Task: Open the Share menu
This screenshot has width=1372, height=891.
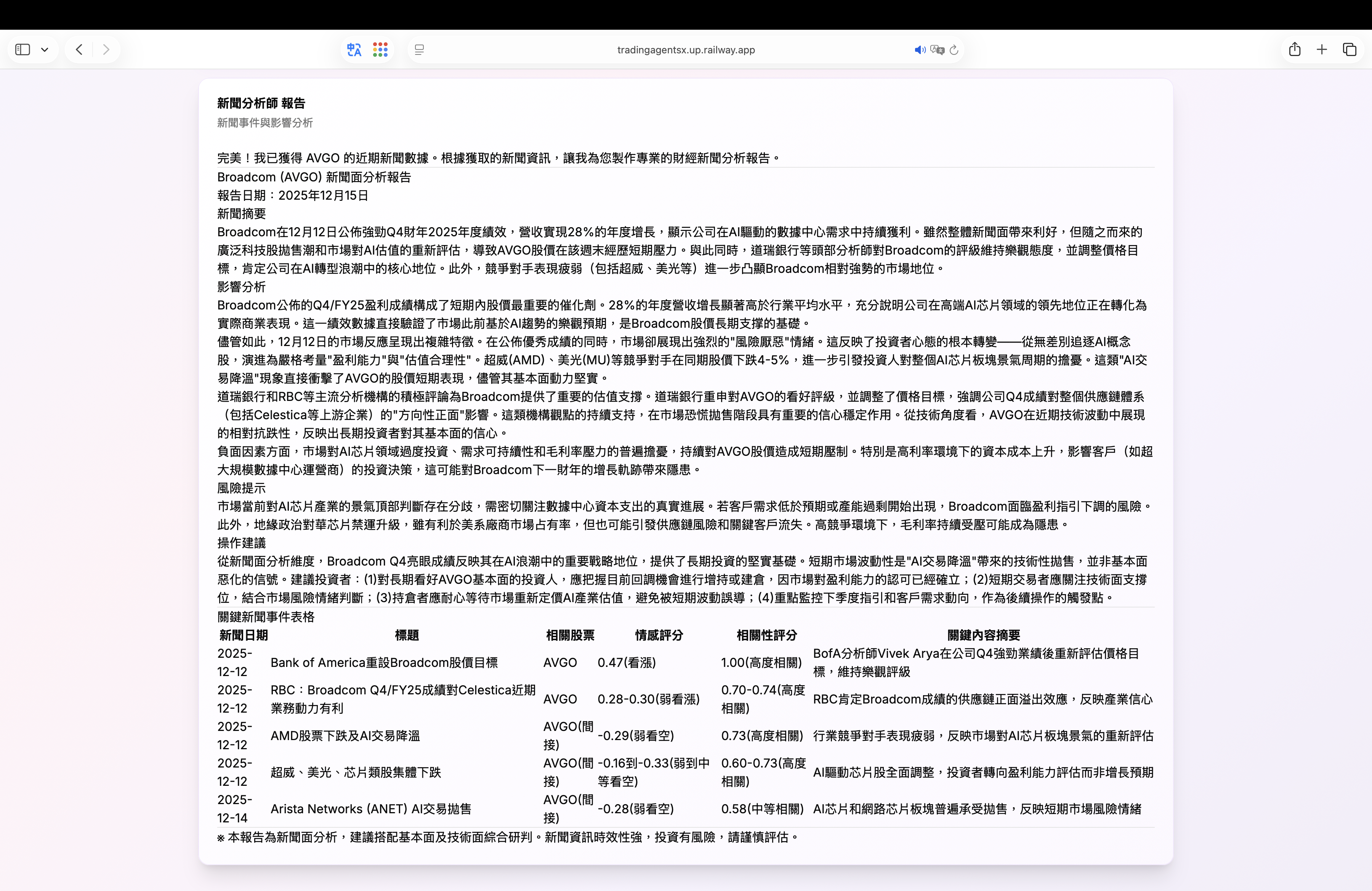Action: pos(1295,50)
